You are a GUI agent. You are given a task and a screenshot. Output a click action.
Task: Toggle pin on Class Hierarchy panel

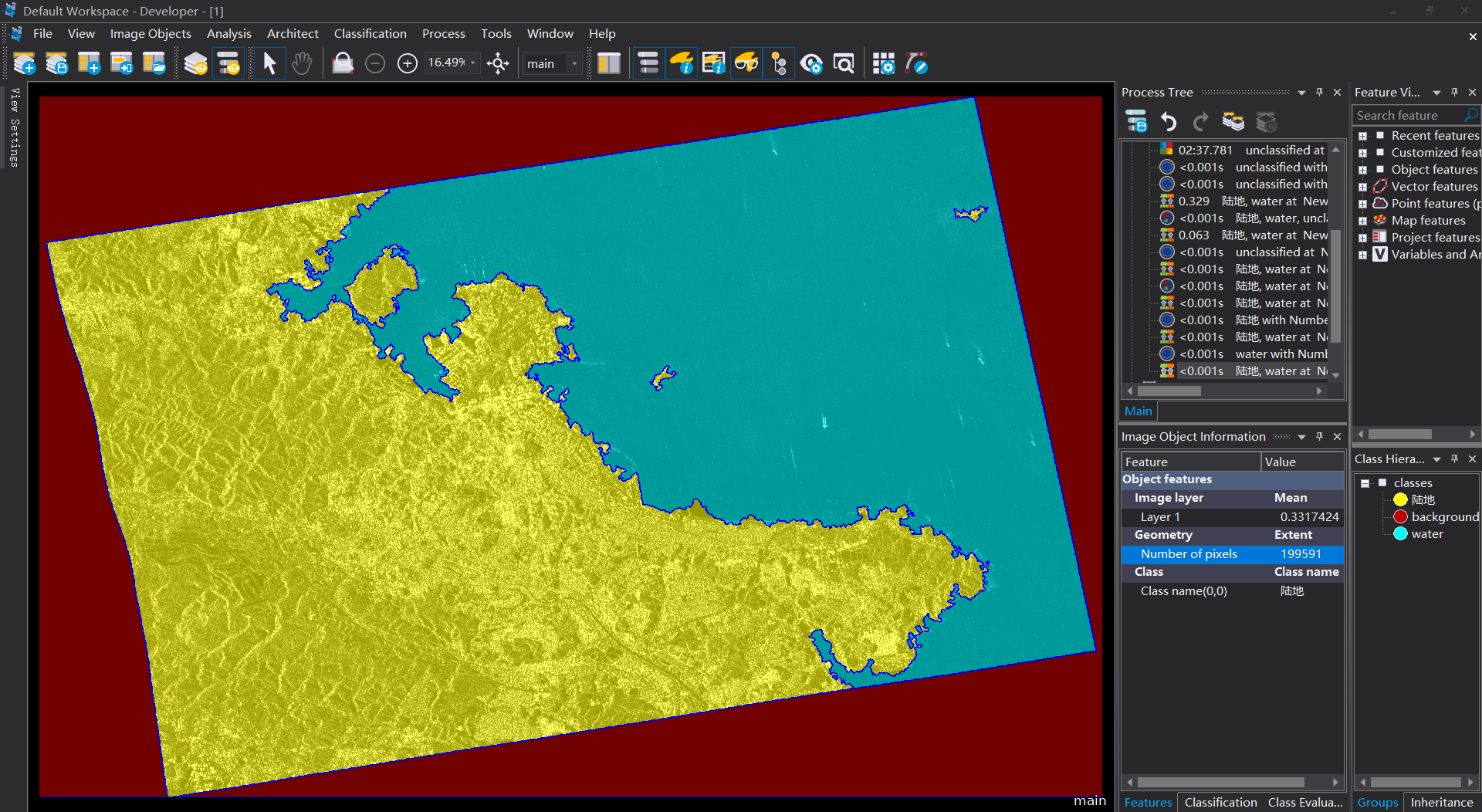point(1454,459)
